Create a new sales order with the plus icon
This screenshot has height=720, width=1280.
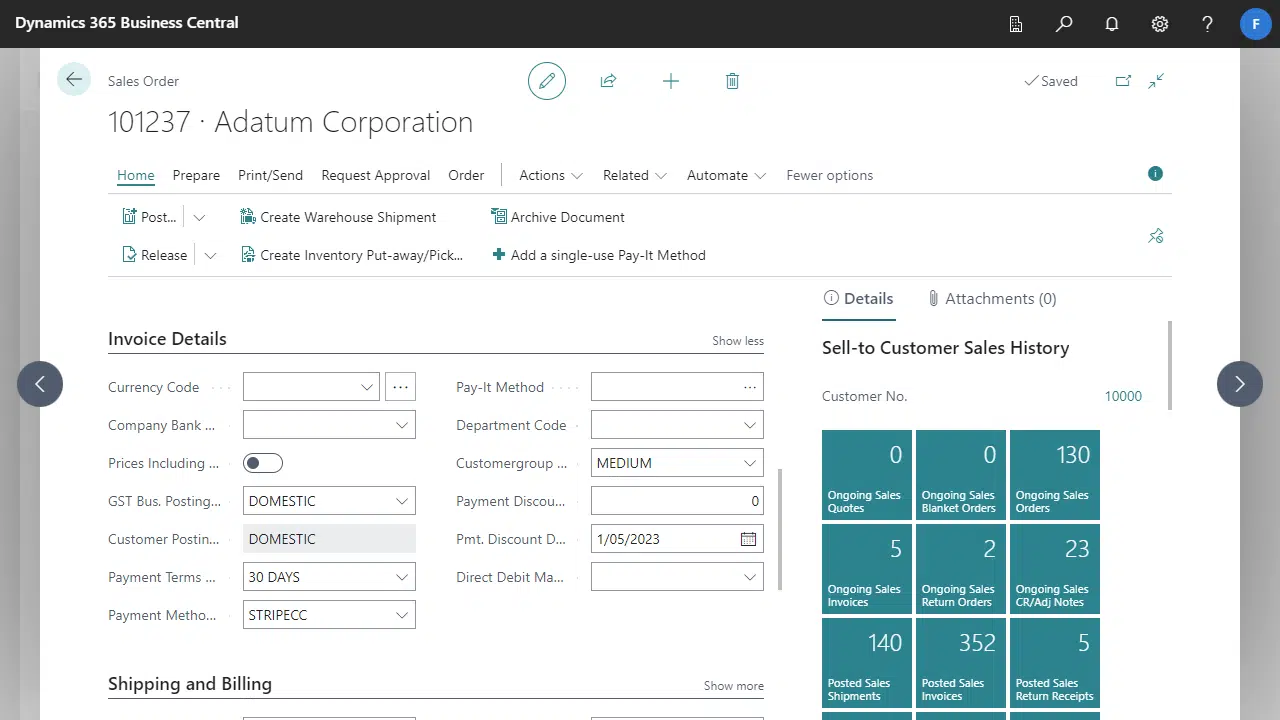(670, 81)
